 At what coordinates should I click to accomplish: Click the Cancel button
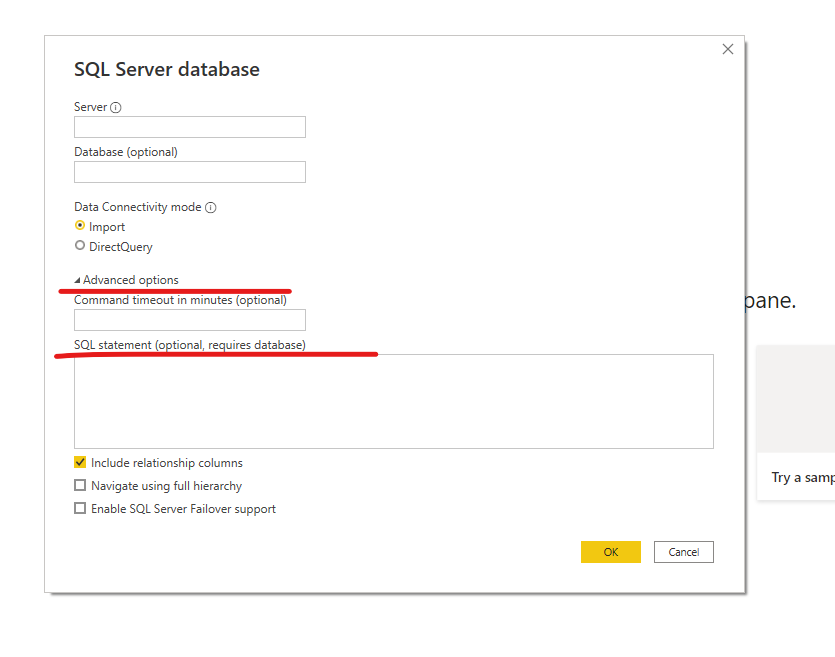[x=684, y=552]
